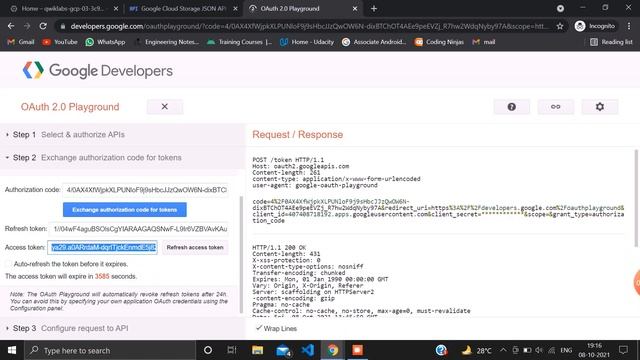The image size is (640, 360).
Task: Open the Home - Udacity bookmark
Action: 307,42
